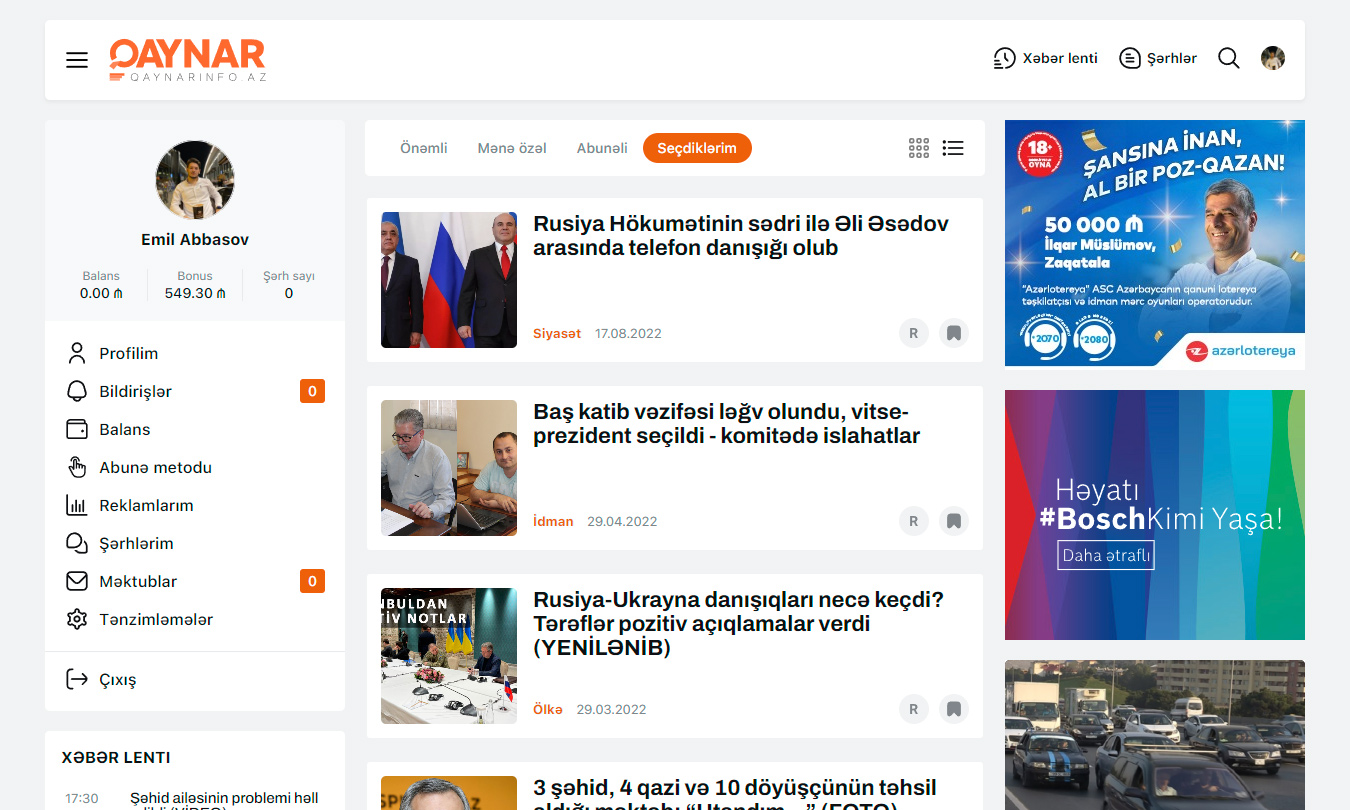Viewport: 1350px width, 810px height.
Task: Switch to list view layout
Action: (953, 148)
